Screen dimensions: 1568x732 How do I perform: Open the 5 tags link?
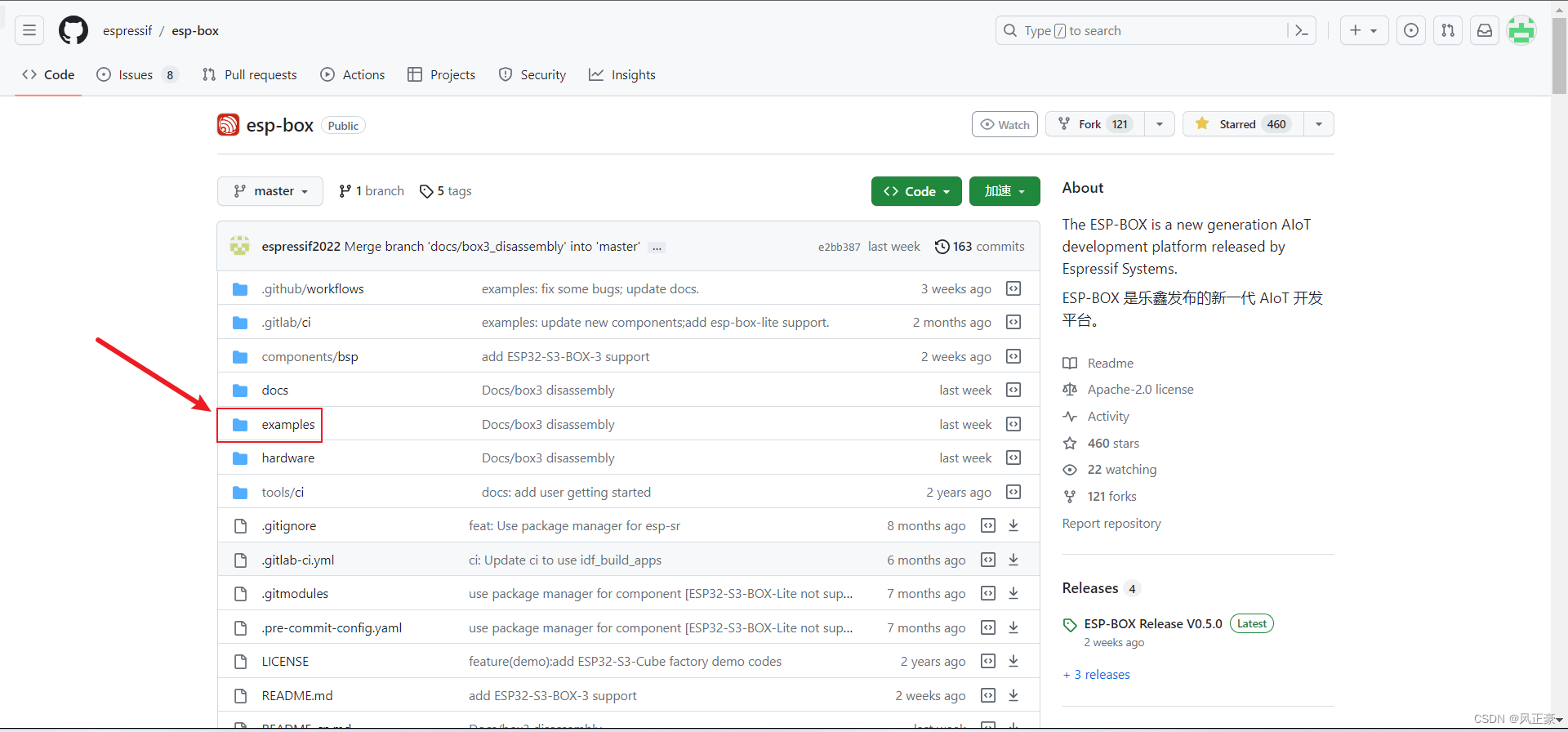[x=446, y=191]
